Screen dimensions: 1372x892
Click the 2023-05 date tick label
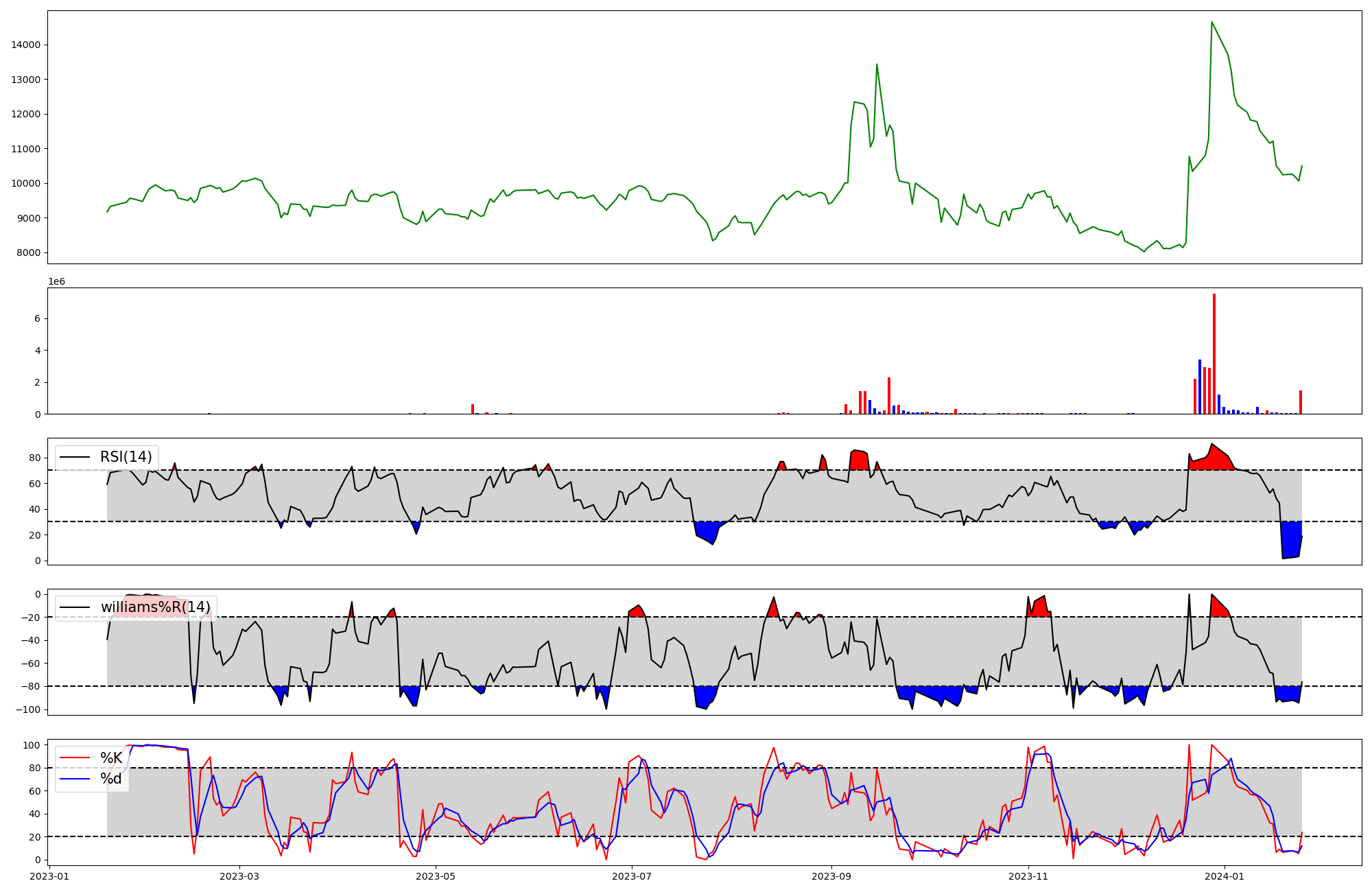pos(436,876)
